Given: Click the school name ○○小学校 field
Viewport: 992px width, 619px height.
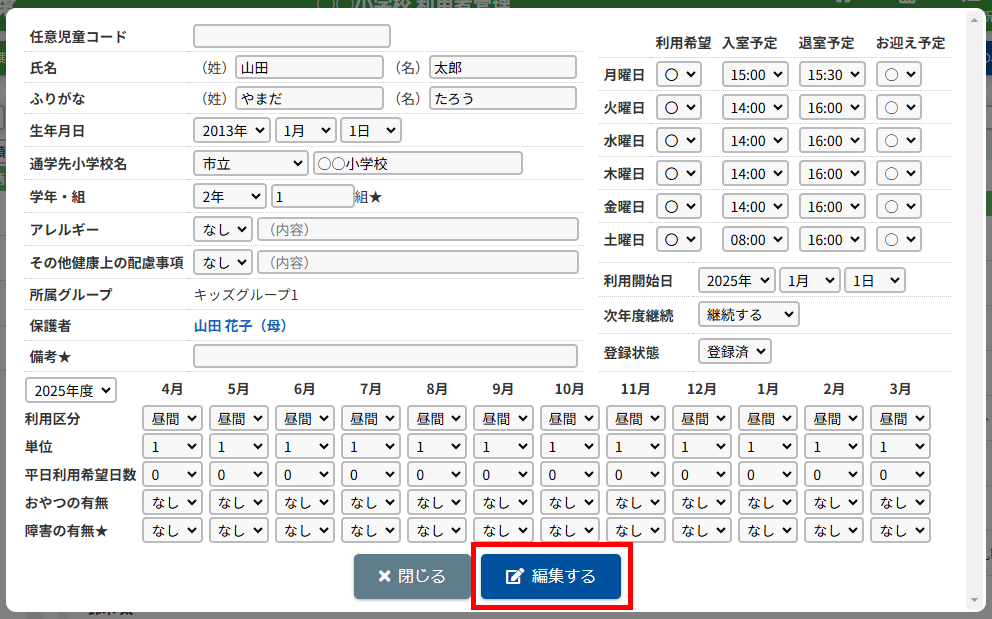Looking at the screenshot, I should (x=417, y=163).
